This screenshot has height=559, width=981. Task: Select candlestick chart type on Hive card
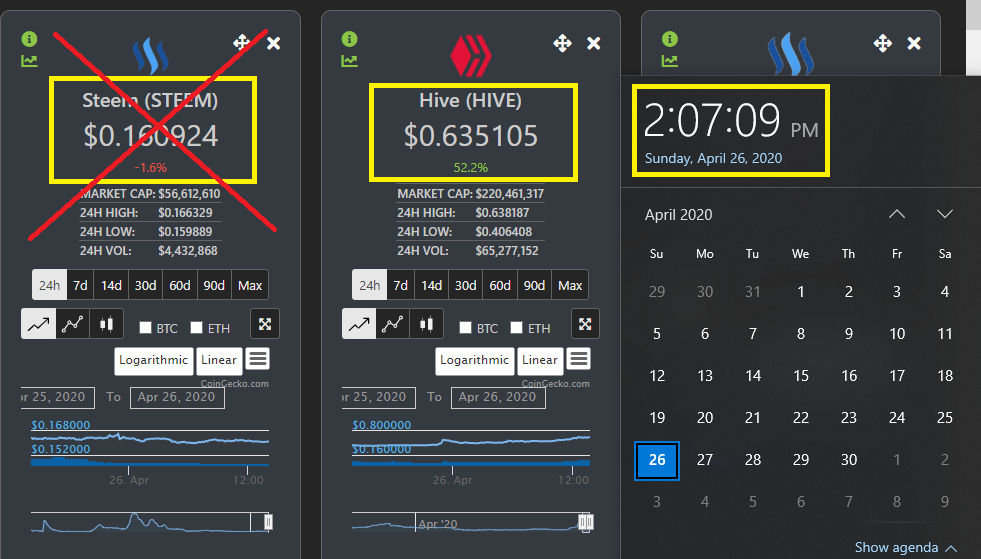point(427,324)
